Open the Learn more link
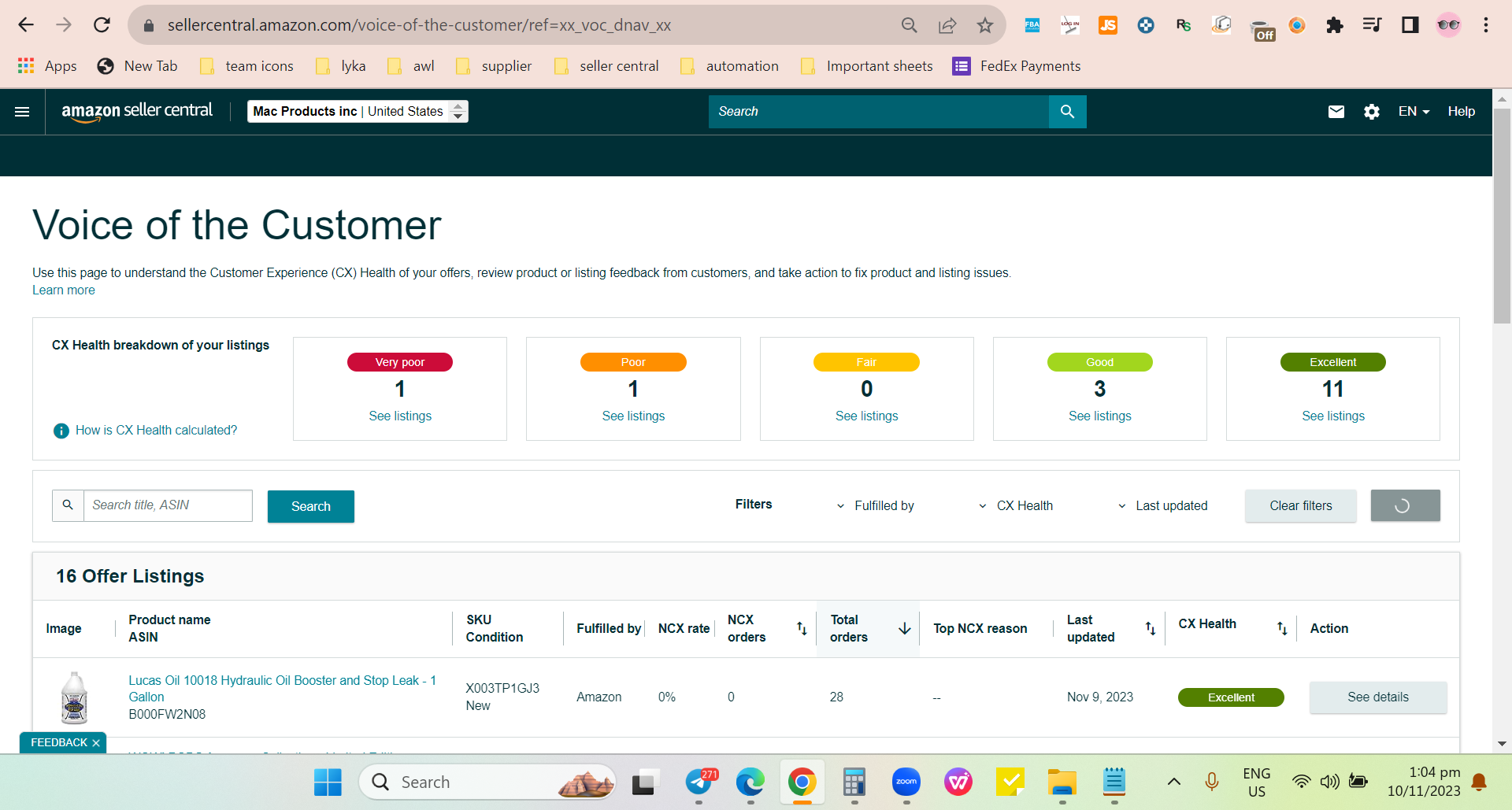This screenshot has height=810, width=1512. point(64,290)
